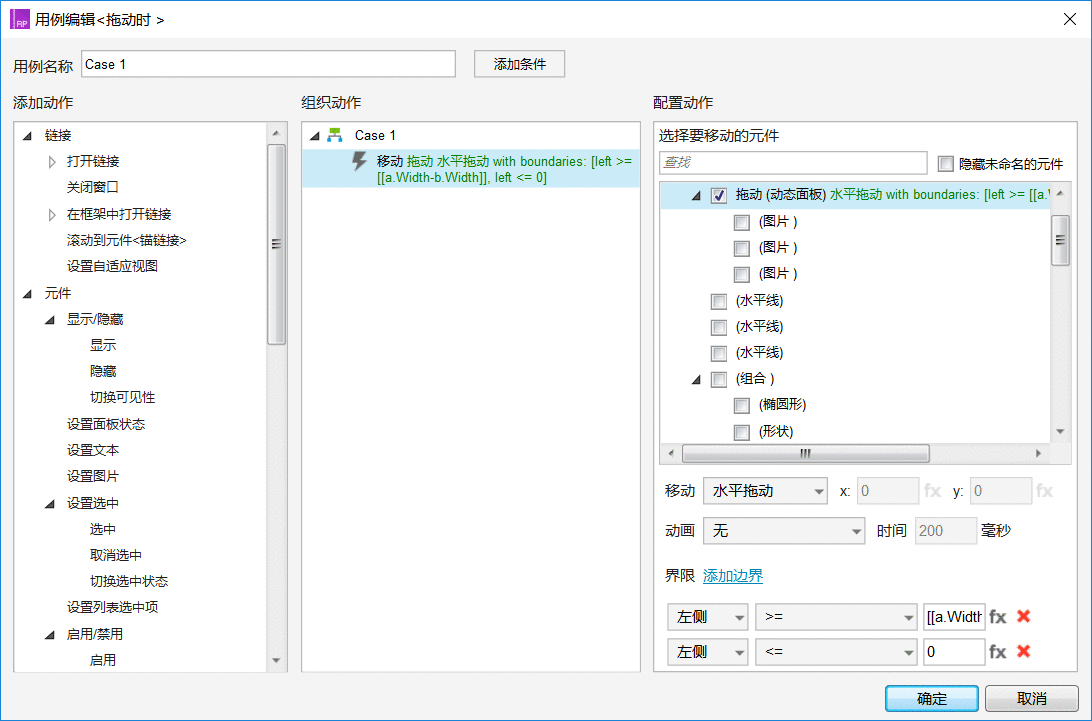Open fx editor for first boundary value
Image resolution: width=1092 pixels, height=721 pixels.
point(998,617)
